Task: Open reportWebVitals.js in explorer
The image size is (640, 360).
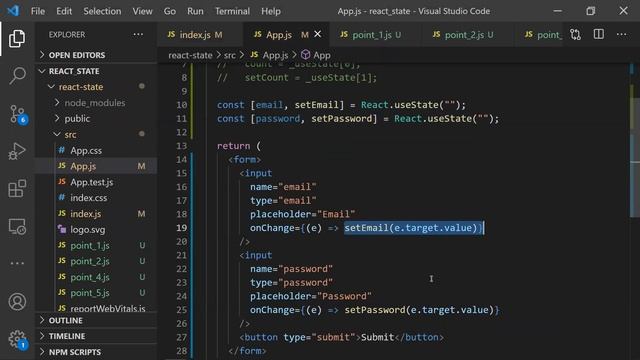Action: (107, 308)
